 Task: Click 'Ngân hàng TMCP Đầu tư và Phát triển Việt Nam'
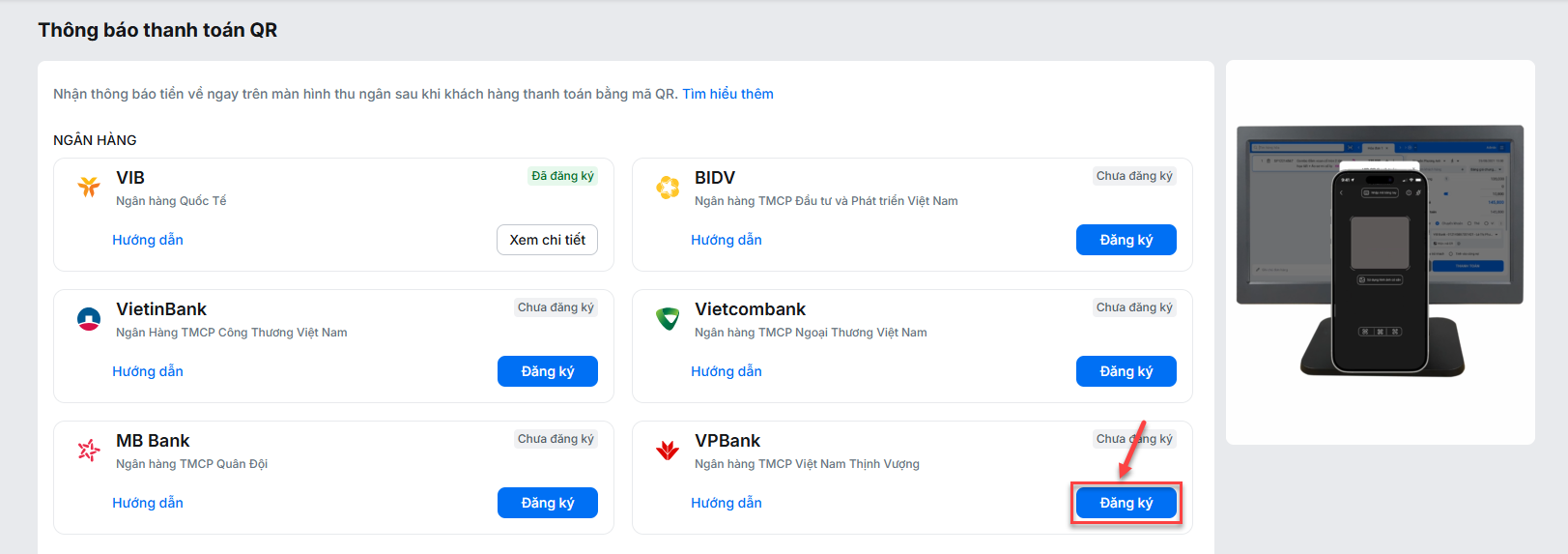(x=826, y=201)
